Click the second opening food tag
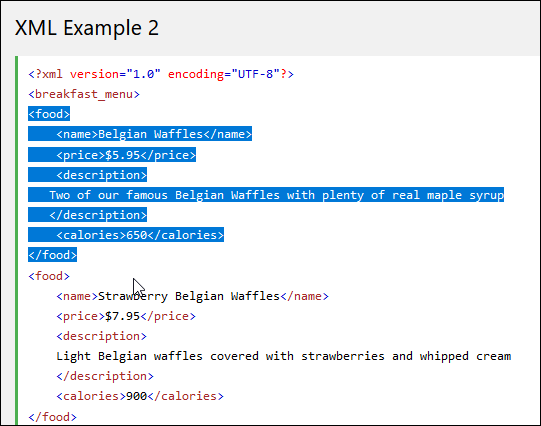 coord(49,276)
